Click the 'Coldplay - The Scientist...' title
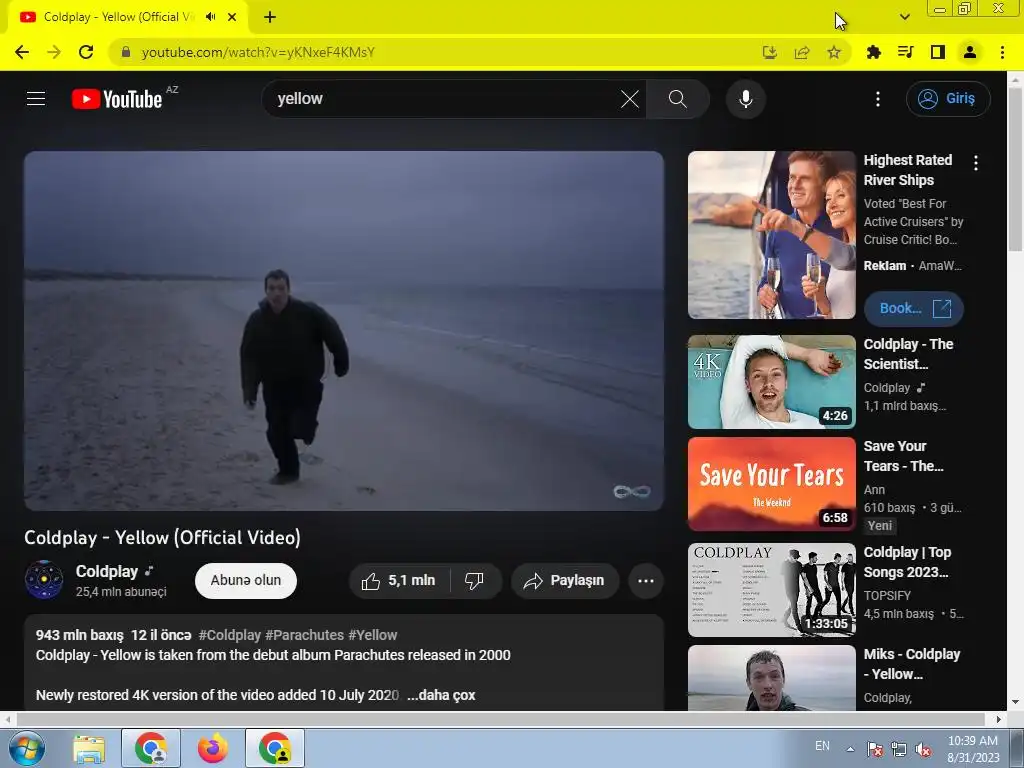The width and height of the screenshot is (1024, 768). coord(908,354)
